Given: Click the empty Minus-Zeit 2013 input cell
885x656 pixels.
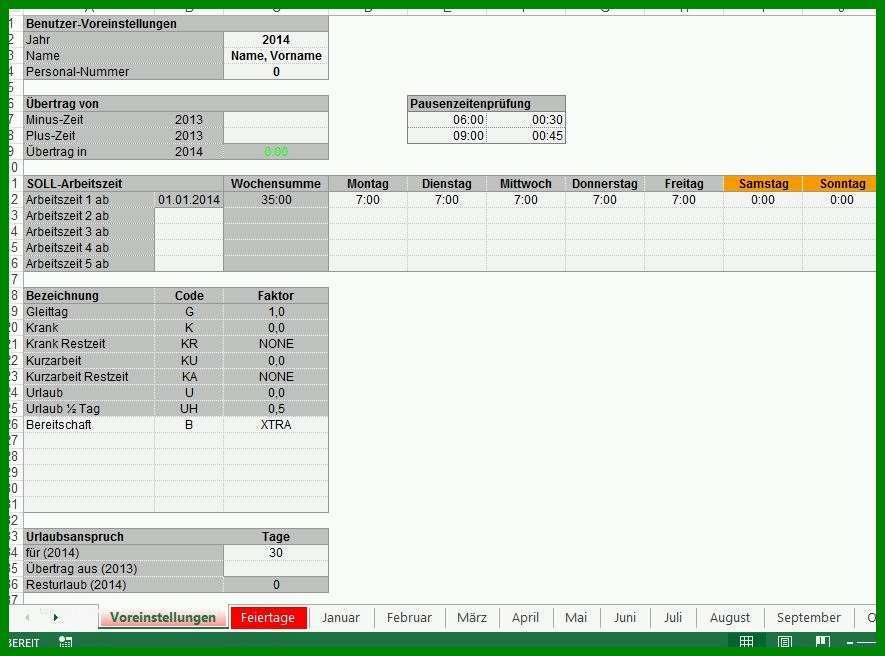Looking at the screenshot, I should [276, 120].
